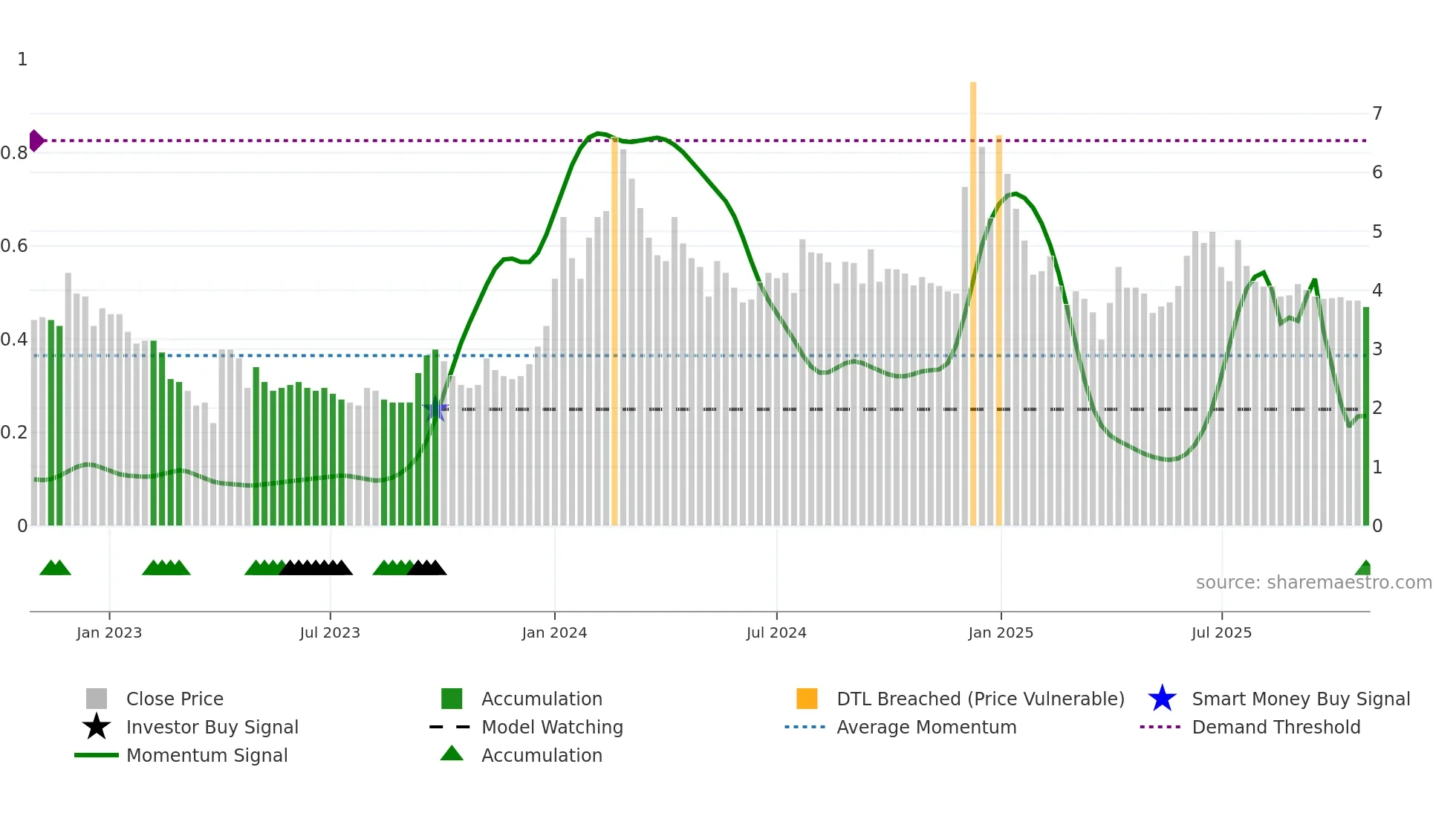Click the blue star marker on chart
The height and width of the screenshot is (819, 1456).
coord(435,409)
